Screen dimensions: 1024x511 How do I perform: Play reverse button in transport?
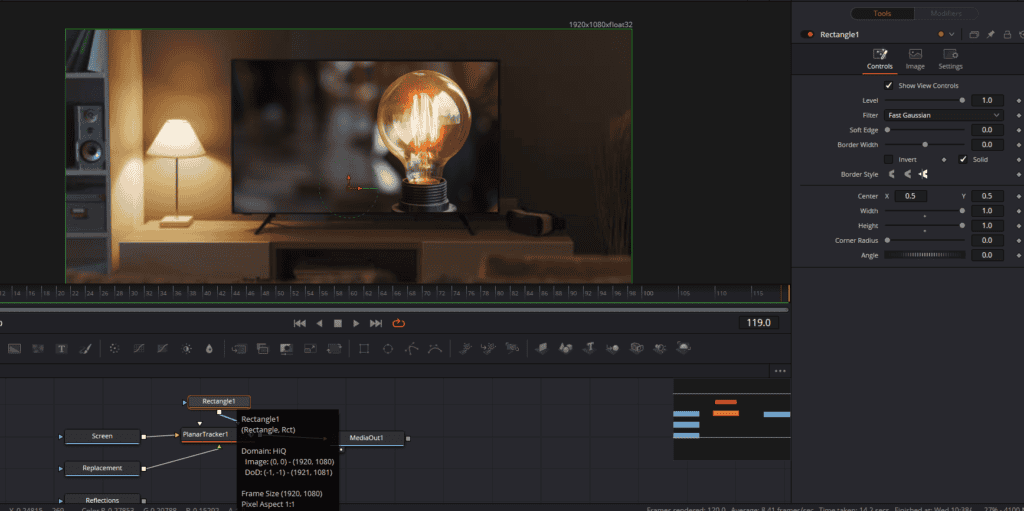coord(319,323)
